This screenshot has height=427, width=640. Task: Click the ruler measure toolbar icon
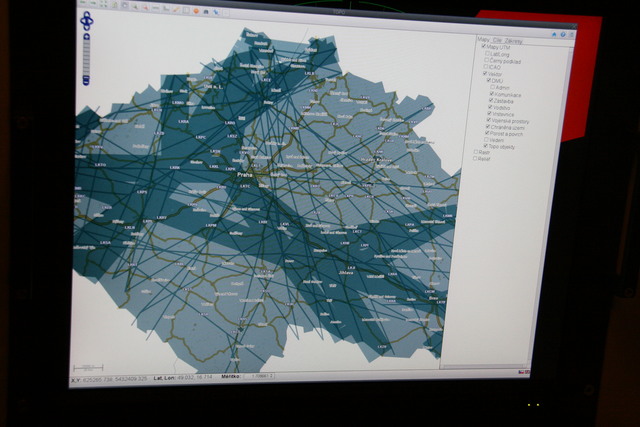click(x=156, y=8)
